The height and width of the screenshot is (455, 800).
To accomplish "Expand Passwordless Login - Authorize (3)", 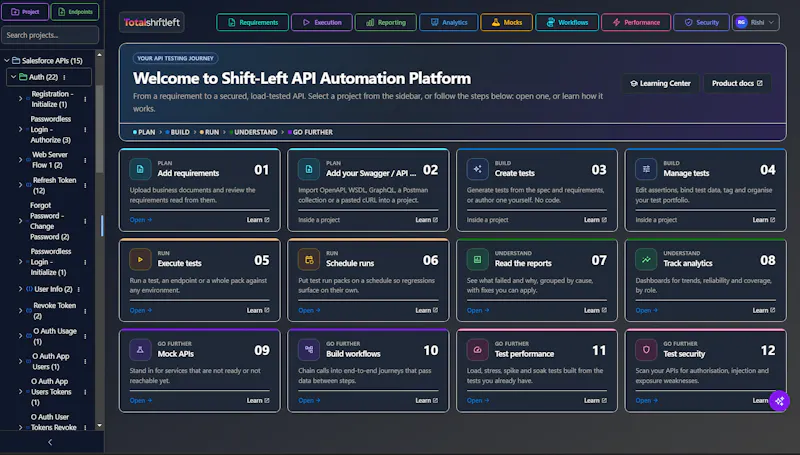I will coord(20,130).
